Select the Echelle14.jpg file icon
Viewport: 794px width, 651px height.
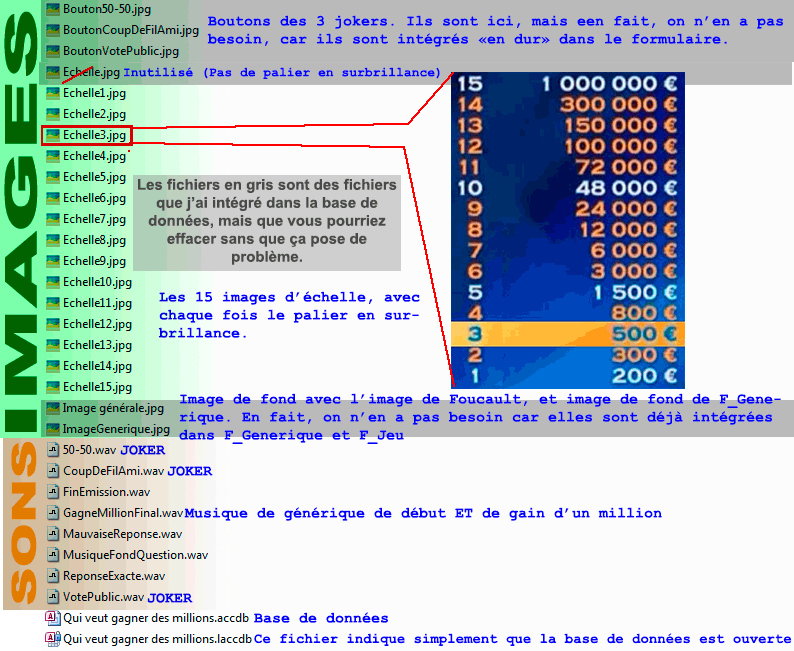(x=53, y=366)
